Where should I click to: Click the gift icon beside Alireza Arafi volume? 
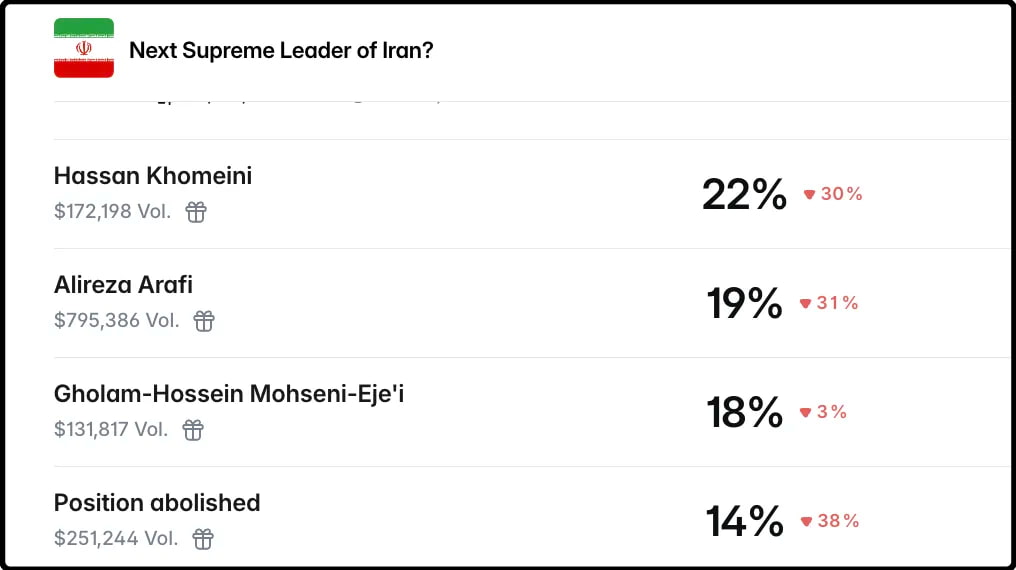[x=204, y=321]
